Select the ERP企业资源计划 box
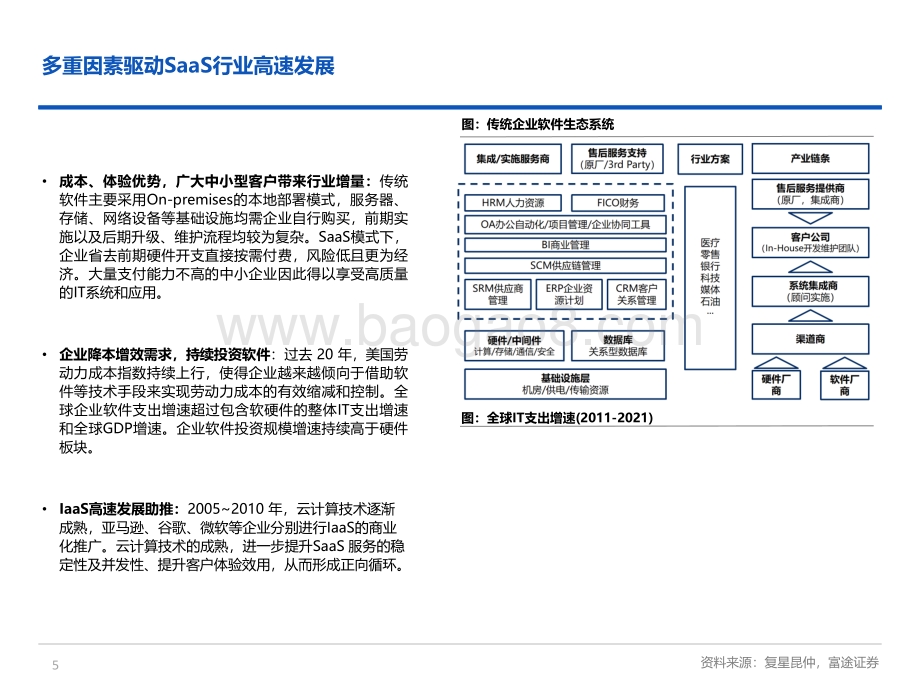 569,295
